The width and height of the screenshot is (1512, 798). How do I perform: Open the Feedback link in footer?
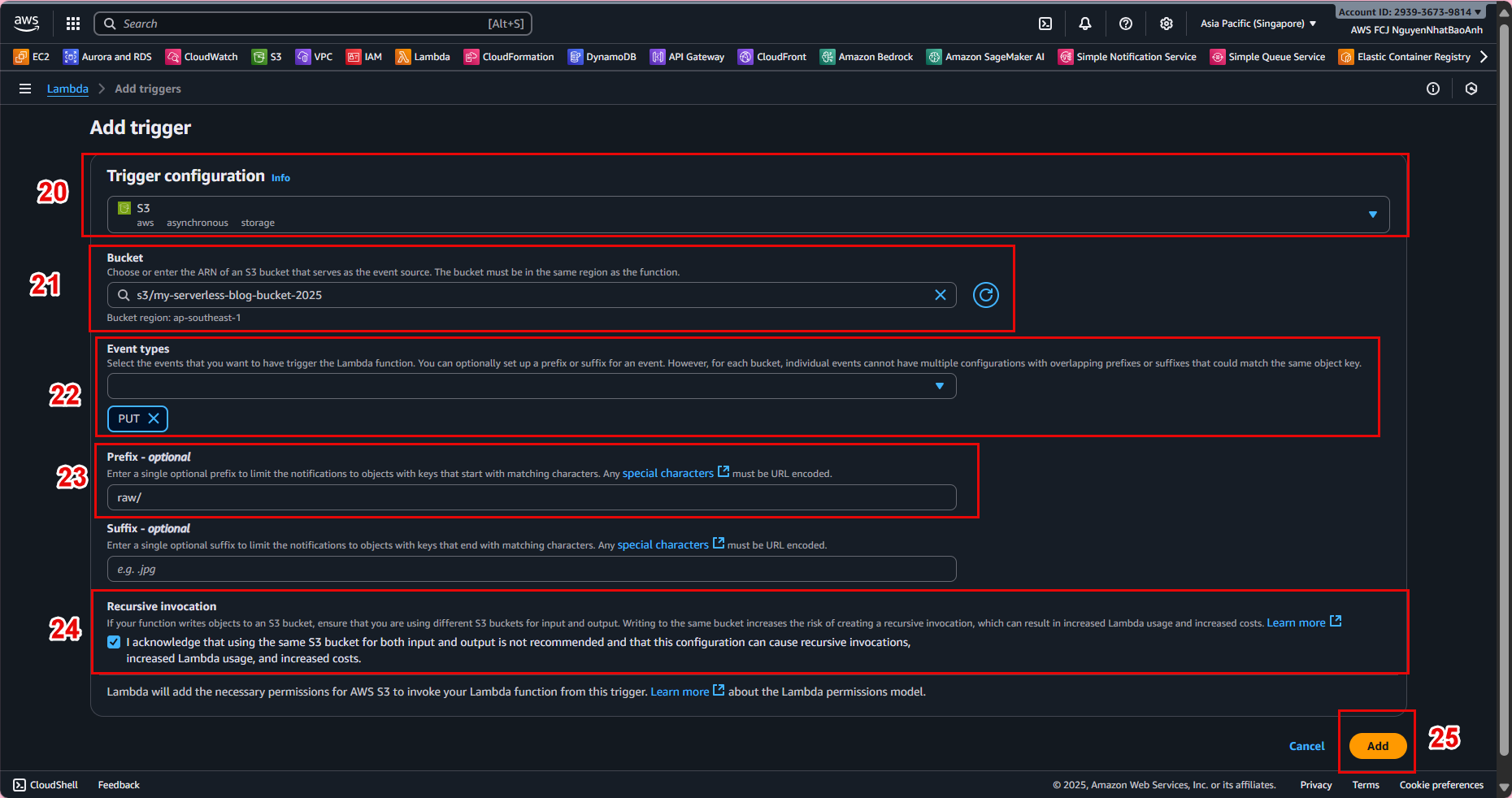(x=119, y=785)
